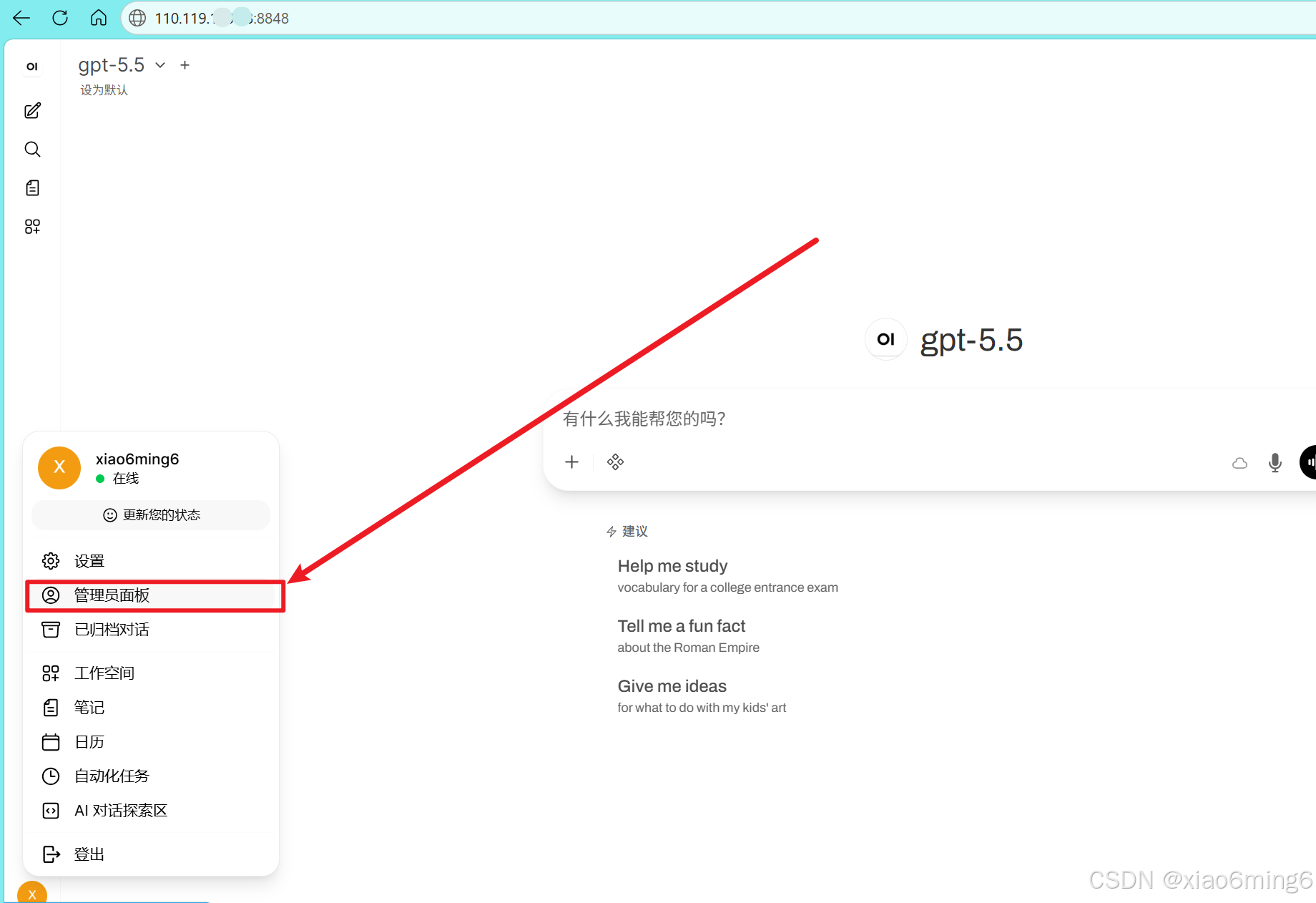This screenshot has width=1316, height=903.
Task: Select the Tell me a fun fact suggestion
Action: click(688, 636)
